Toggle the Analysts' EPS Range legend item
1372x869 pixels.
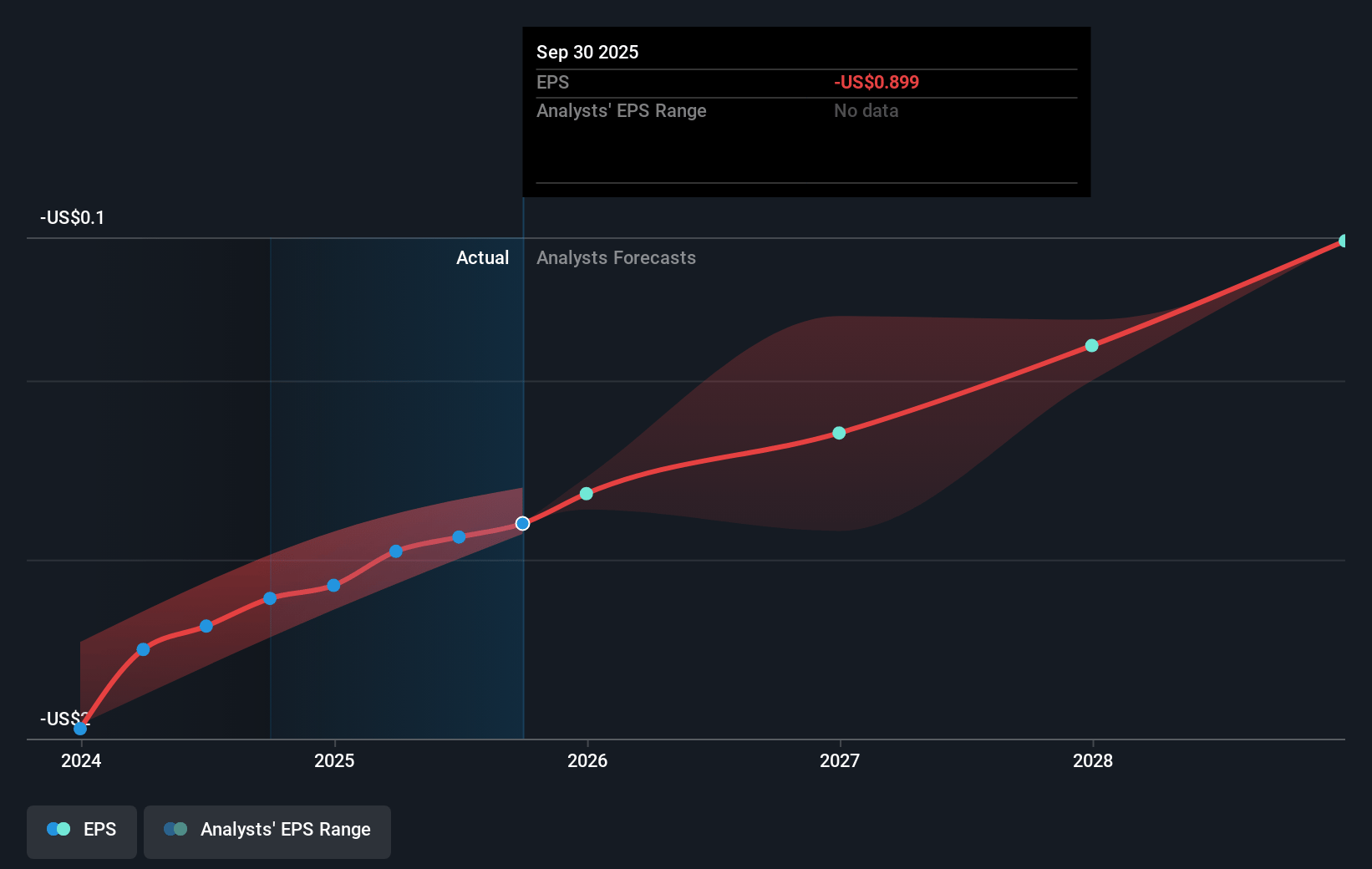tap(267, 830)
